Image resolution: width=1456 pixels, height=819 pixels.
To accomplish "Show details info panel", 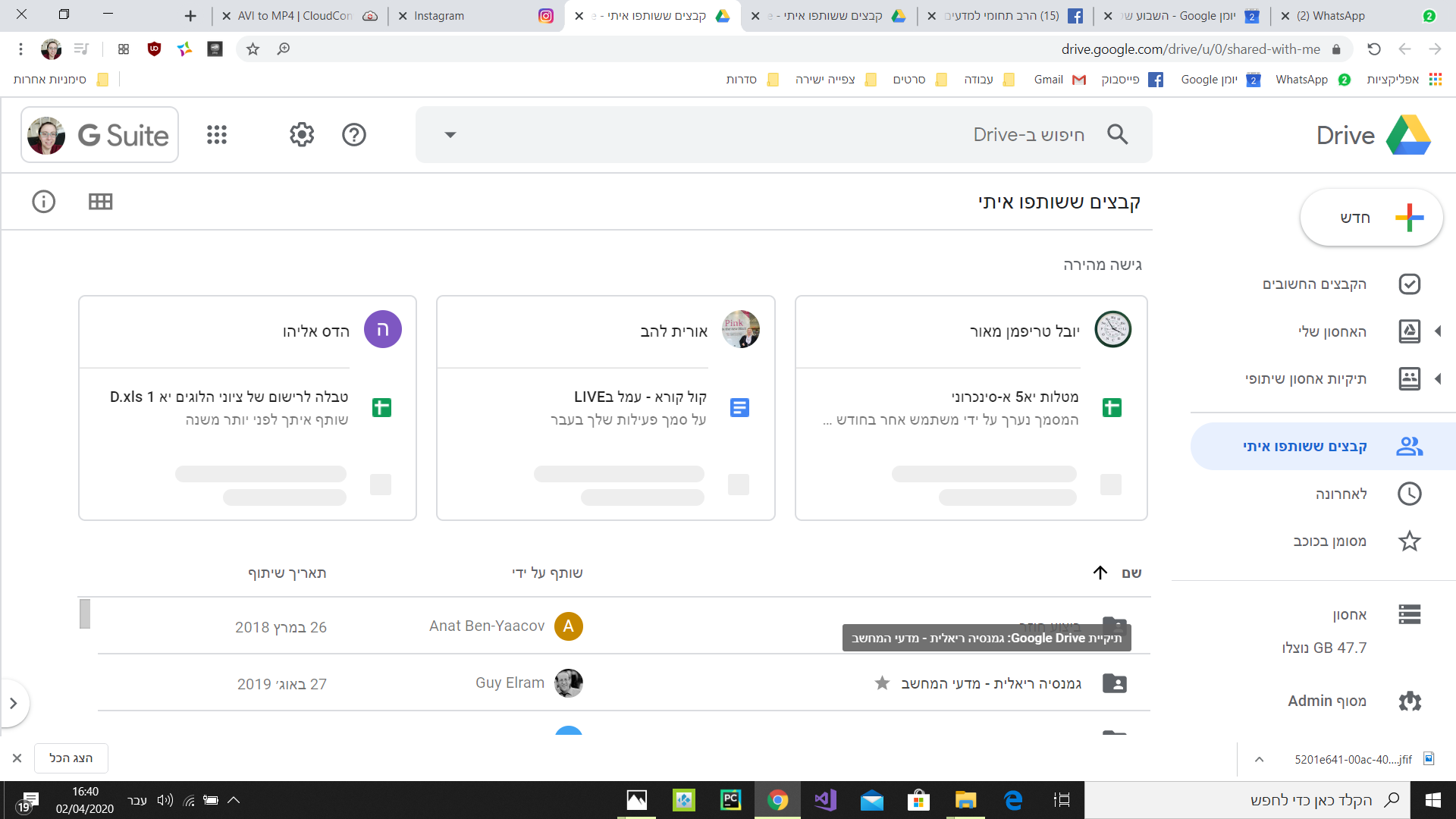I will (x=44, y=202).
